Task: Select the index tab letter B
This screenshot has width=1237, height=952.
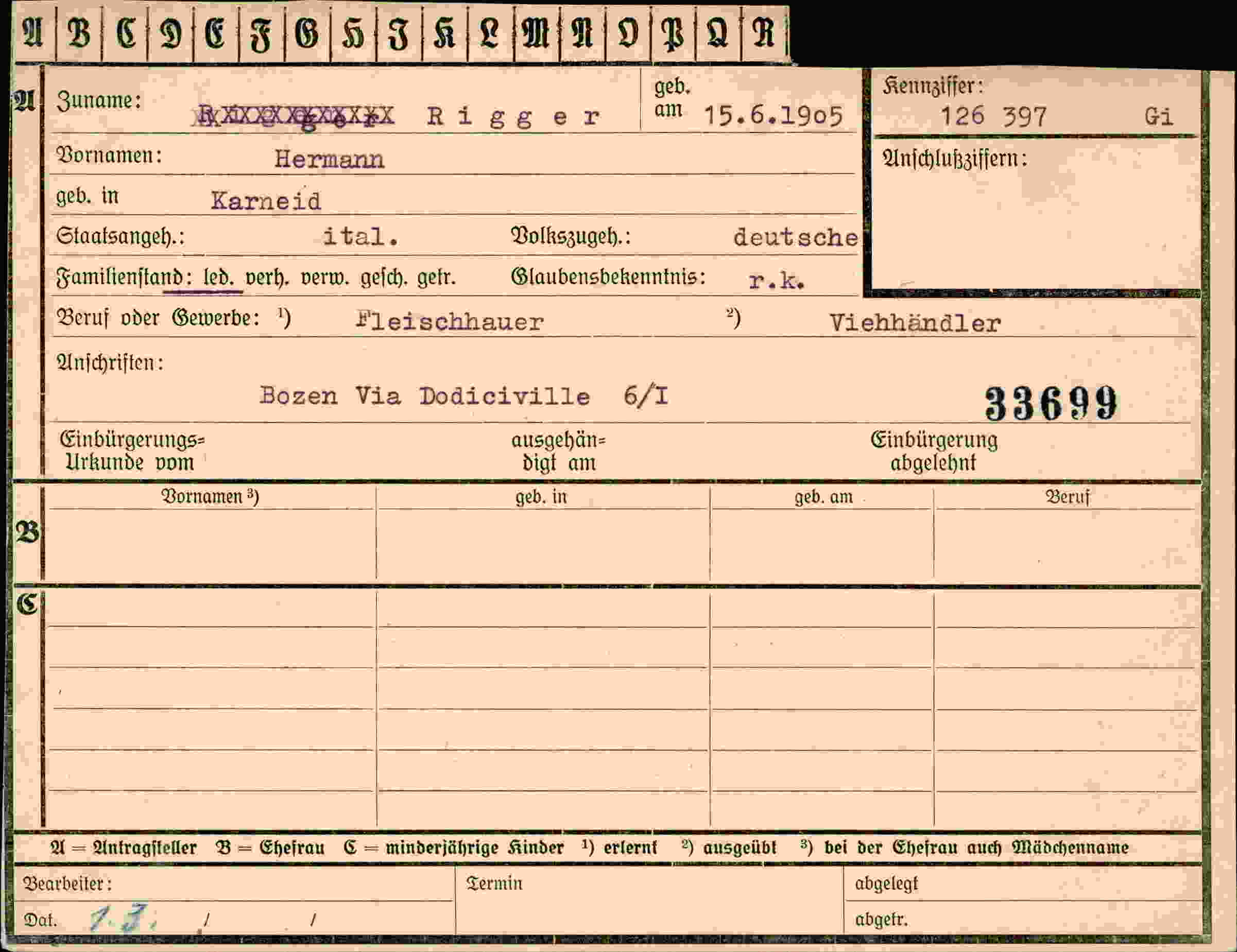Action: (79, 33)
